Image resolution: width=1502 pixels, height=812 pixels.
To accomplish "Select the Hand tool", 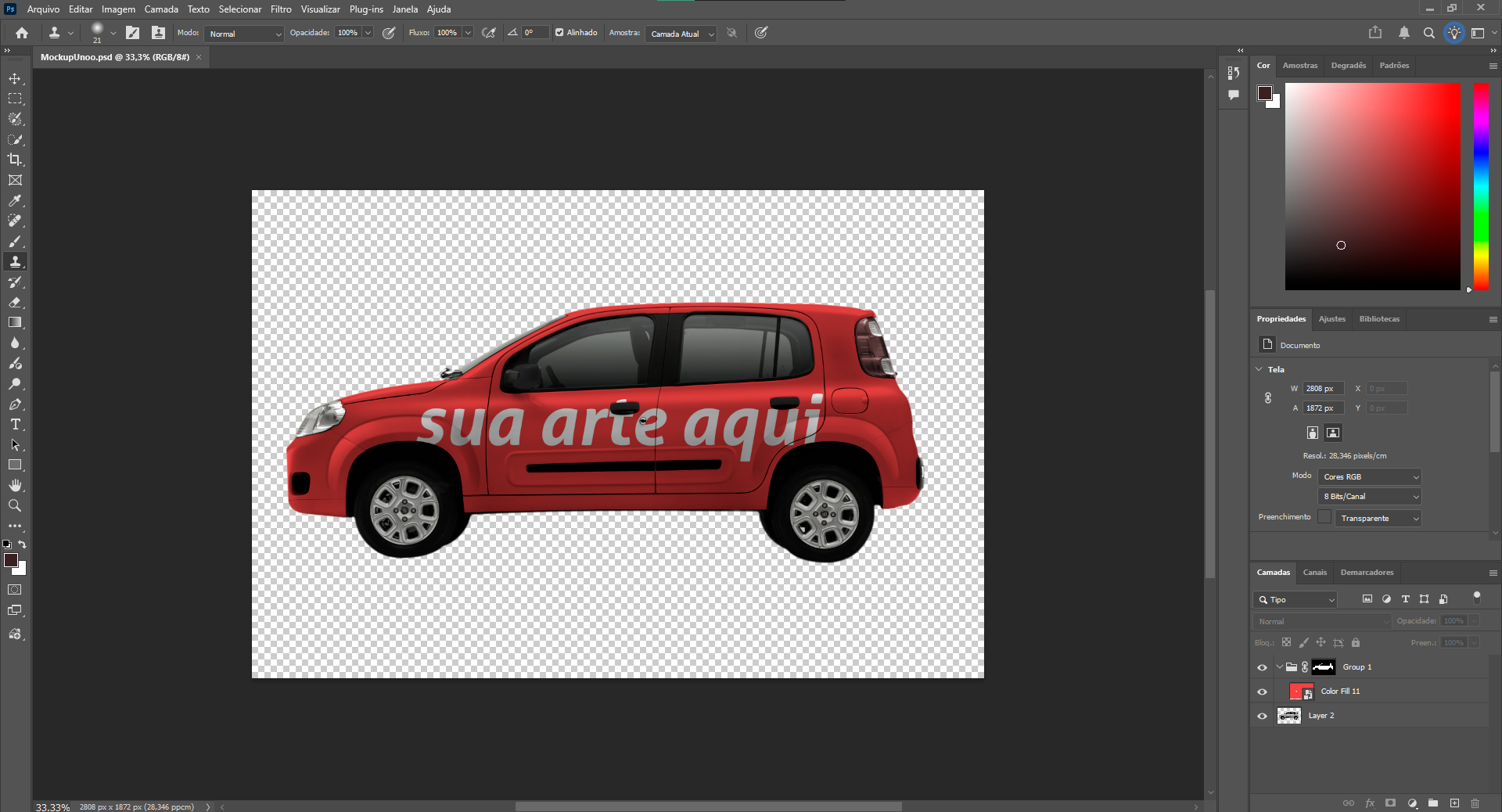I will point(15,485).
